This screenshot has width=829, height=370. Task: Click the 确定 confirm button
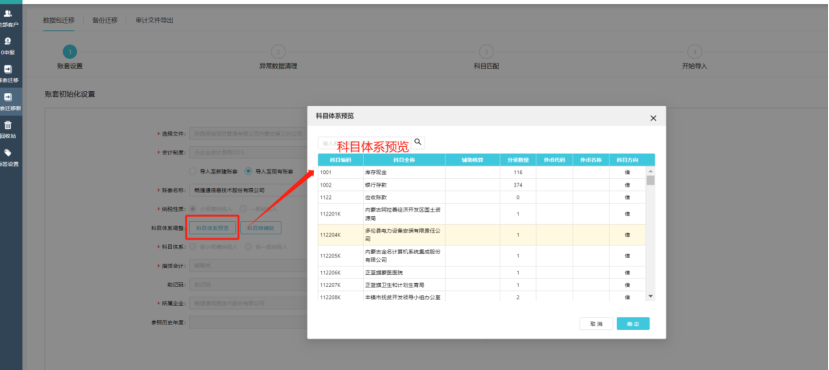[x=633, y=323]
